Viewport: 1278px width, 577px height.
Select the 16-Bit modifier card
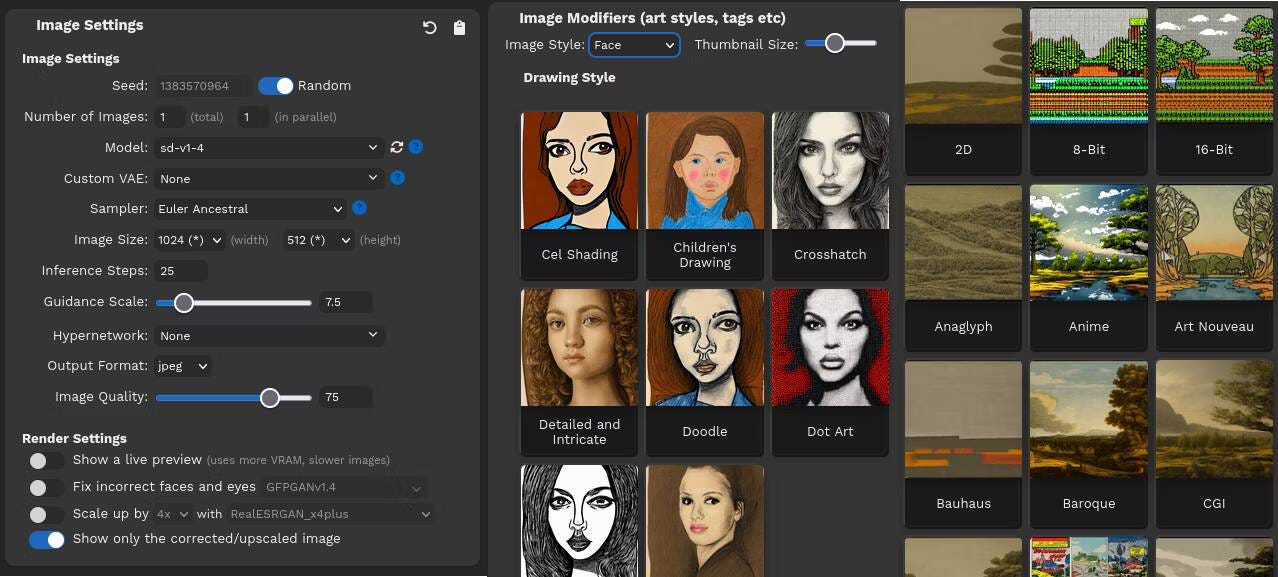point(1214,90)
